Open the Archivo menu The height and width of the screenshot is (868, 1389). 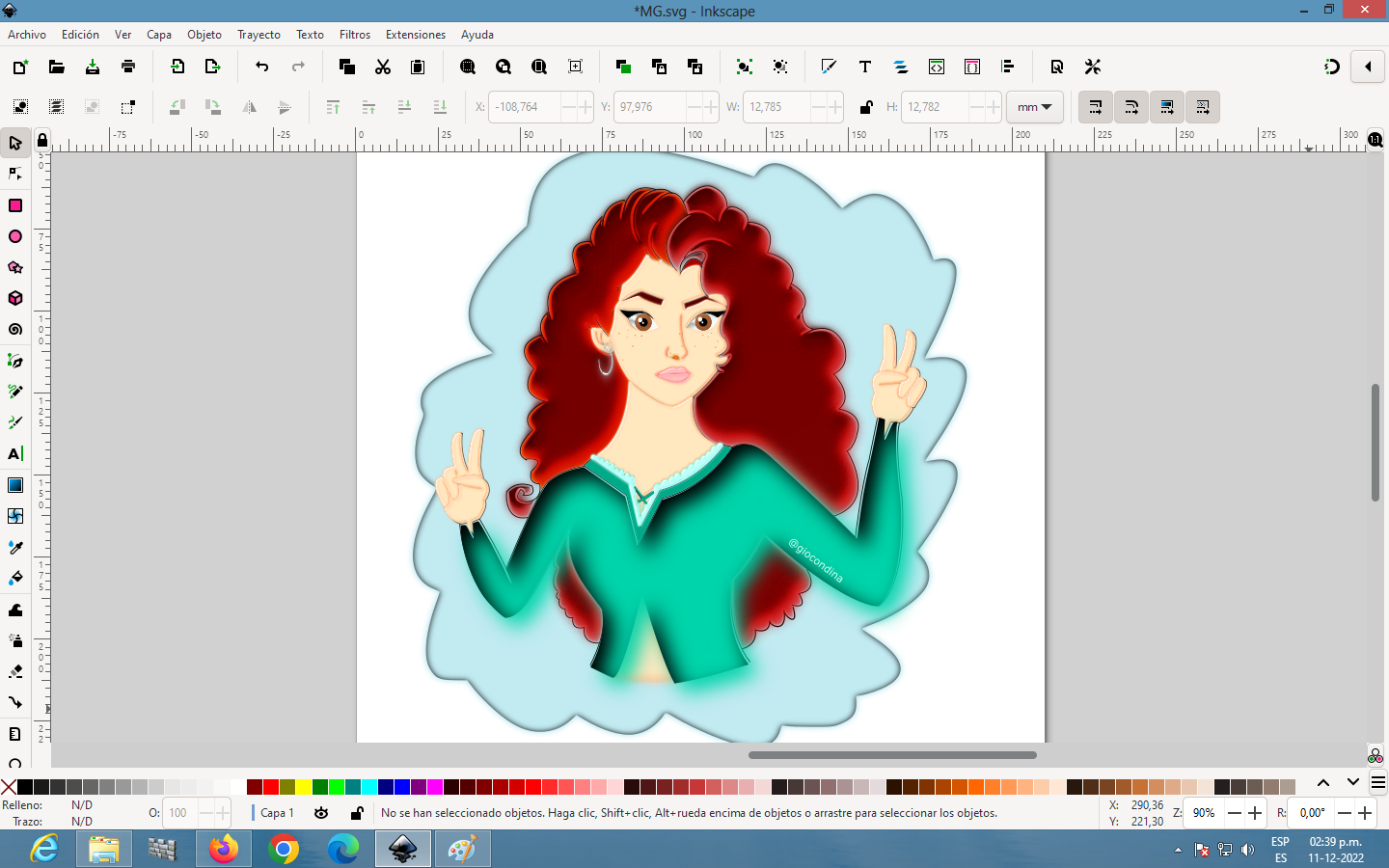(27, 34)
